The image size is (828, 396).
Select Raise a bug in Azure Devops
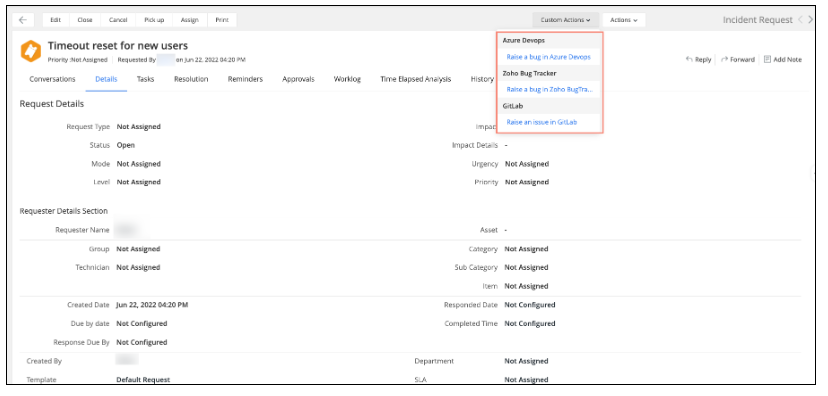tap(548, 57)
